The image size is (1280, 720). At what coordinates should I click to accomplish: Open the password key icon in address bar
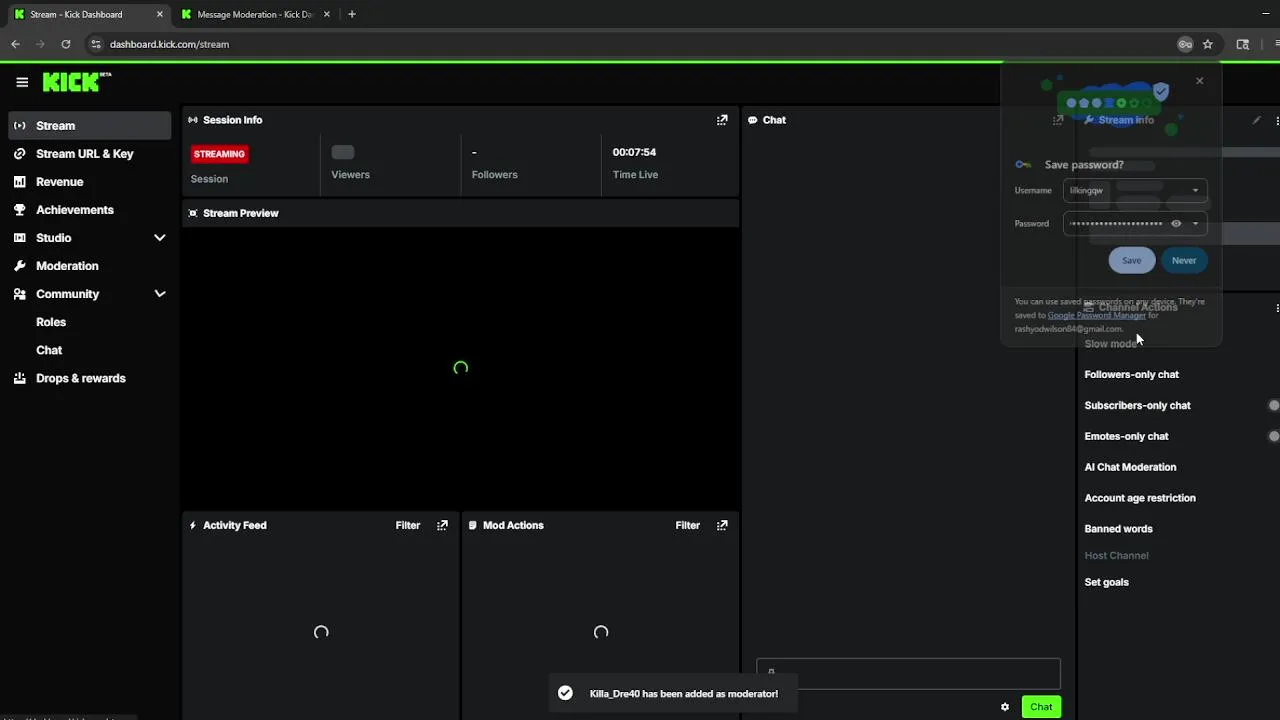point(1185,44)
